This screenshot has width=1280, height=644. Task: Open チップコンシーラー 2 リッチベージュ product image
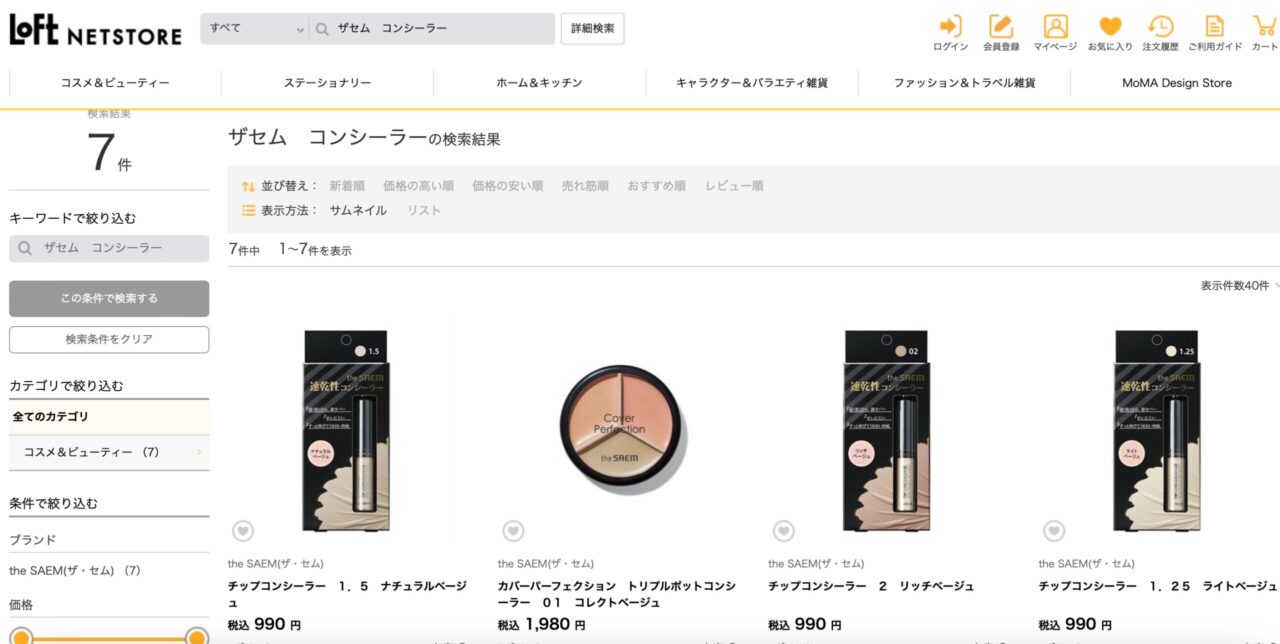pos(886,431)
